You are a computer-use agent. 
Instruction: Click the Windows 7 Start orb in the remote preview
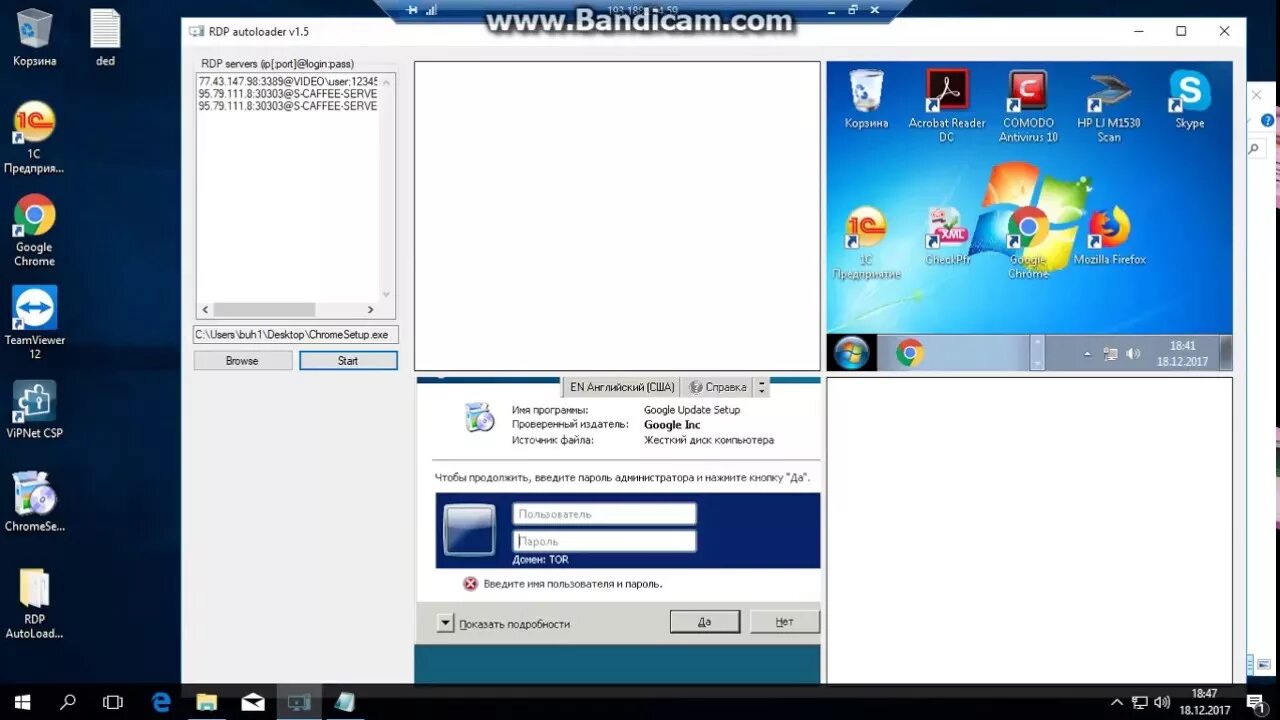tap(851, 353)
